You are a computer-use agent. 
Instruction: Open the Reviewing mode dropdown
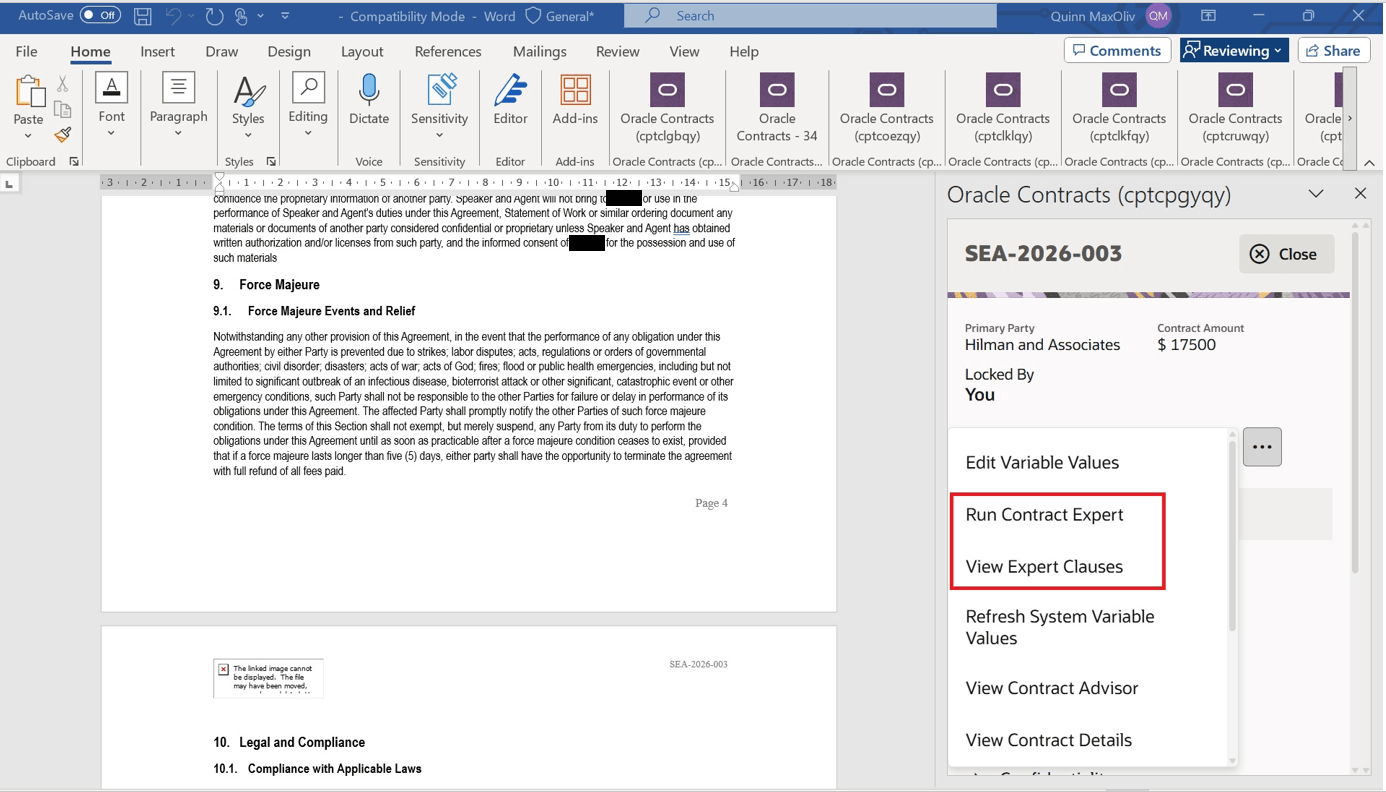(1234, 51)
